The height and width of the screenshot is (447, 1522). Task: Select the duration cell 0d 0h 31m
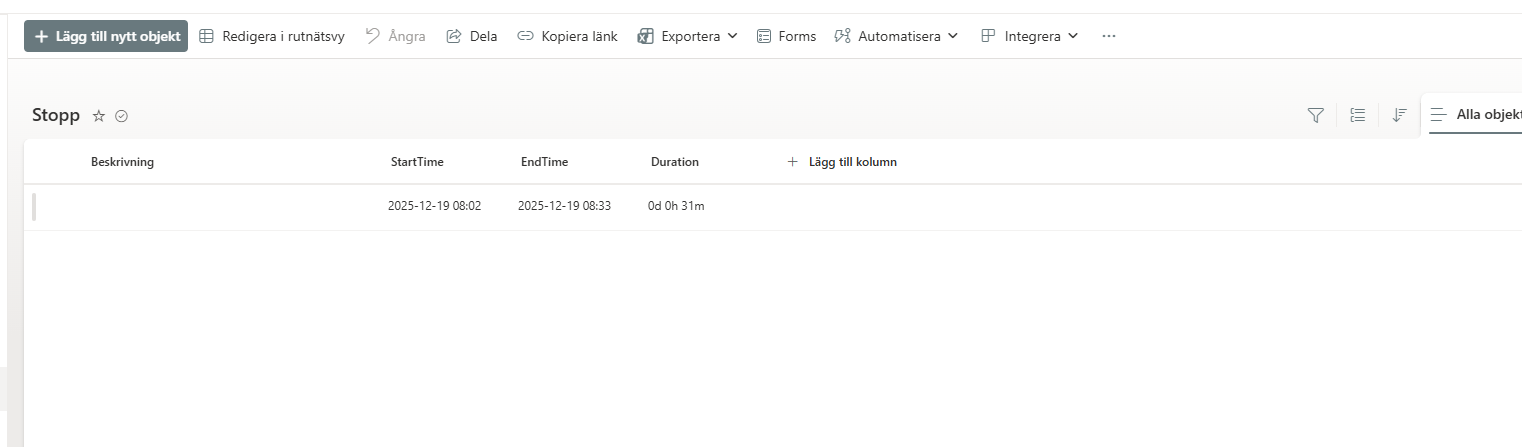(676, 206)
